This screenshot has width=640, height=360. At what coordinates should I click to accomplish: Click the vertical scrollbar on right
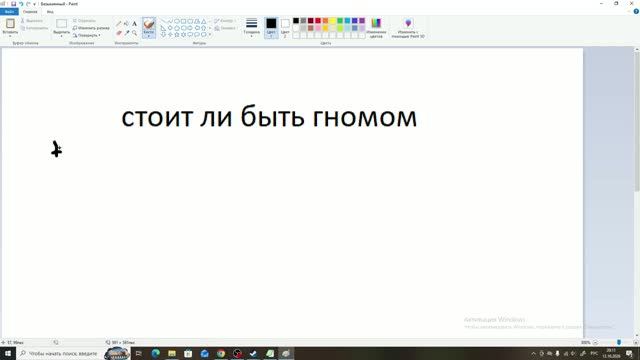(x=637, y=122)
